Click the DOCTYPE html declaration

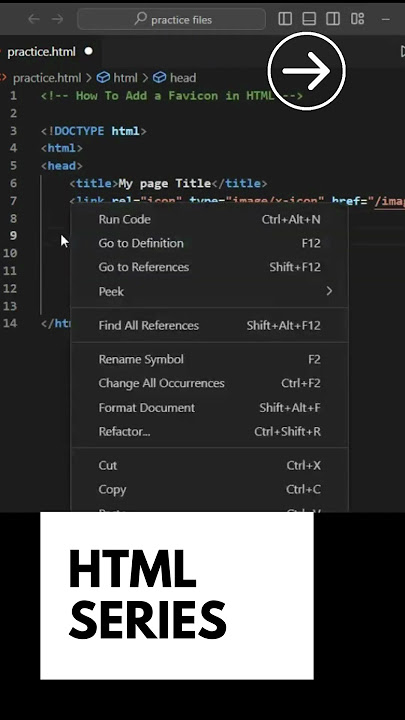(94, 131)
